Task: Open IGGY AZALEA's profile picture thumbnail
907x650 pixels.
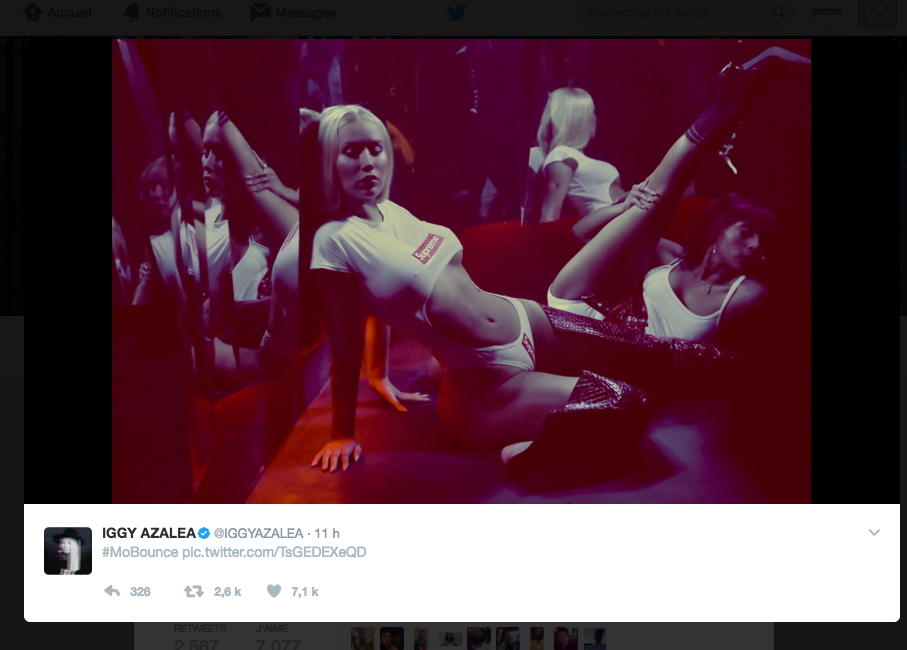Action: [x=68, y=551]
